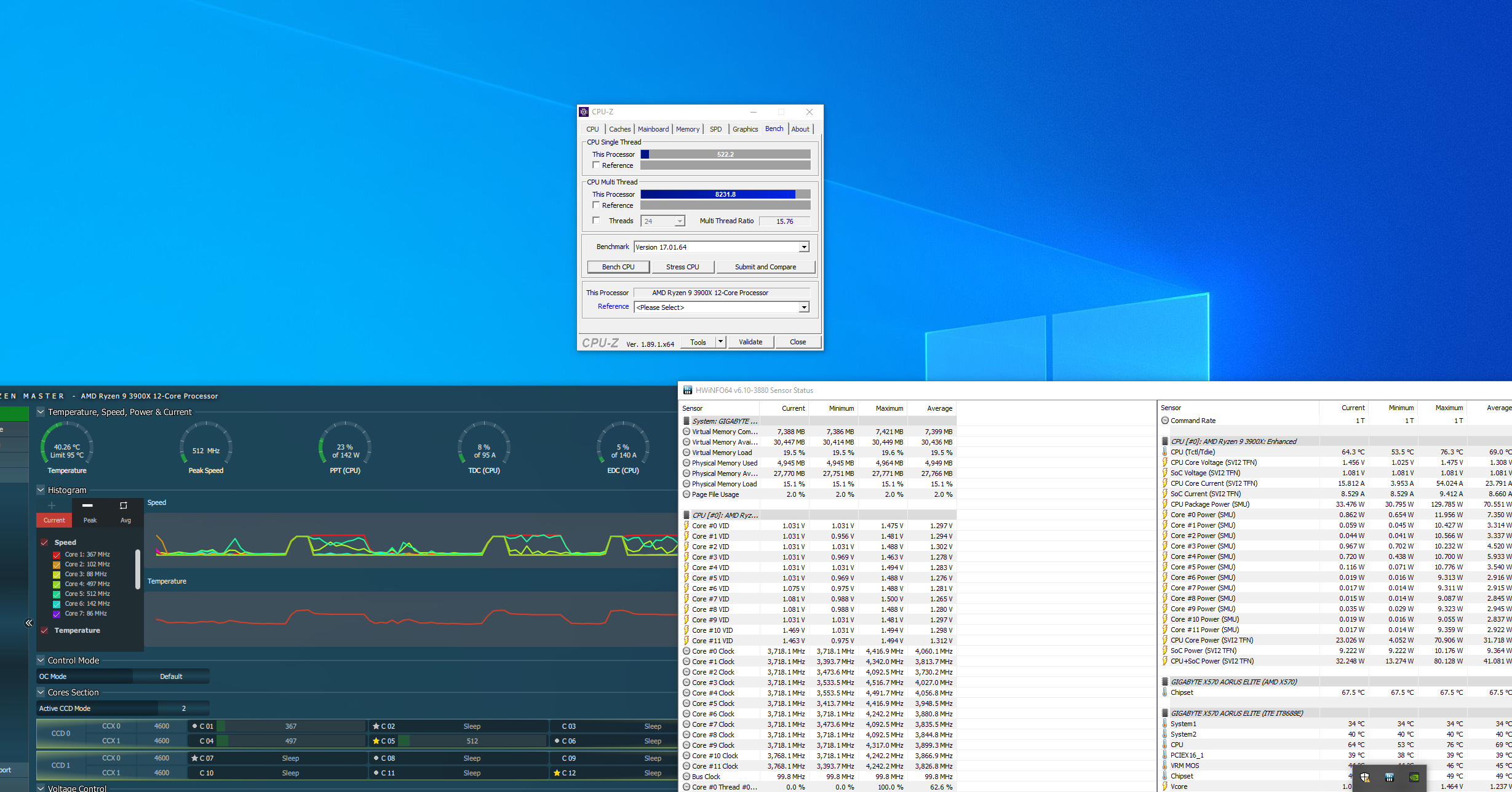Screen dimensions: 1512x792
Task: Collapse the Cores Section
Action: tap(41, 692)
